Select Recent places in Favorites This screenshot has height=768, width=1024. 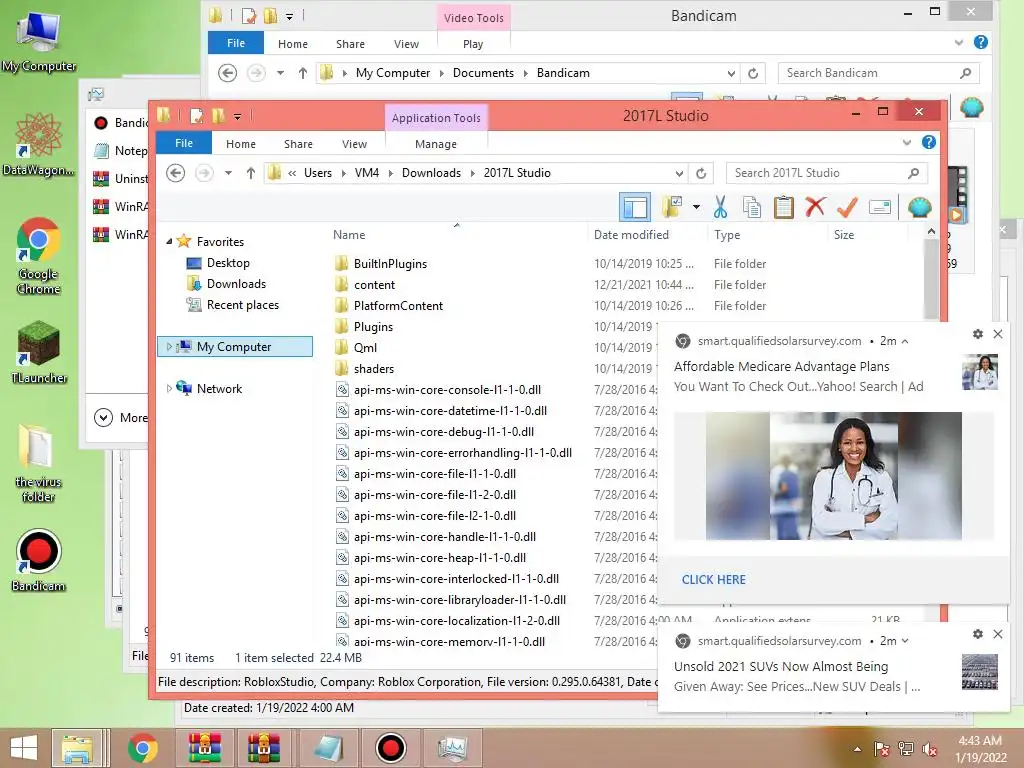pyautogui.click(x=242, y=304)
